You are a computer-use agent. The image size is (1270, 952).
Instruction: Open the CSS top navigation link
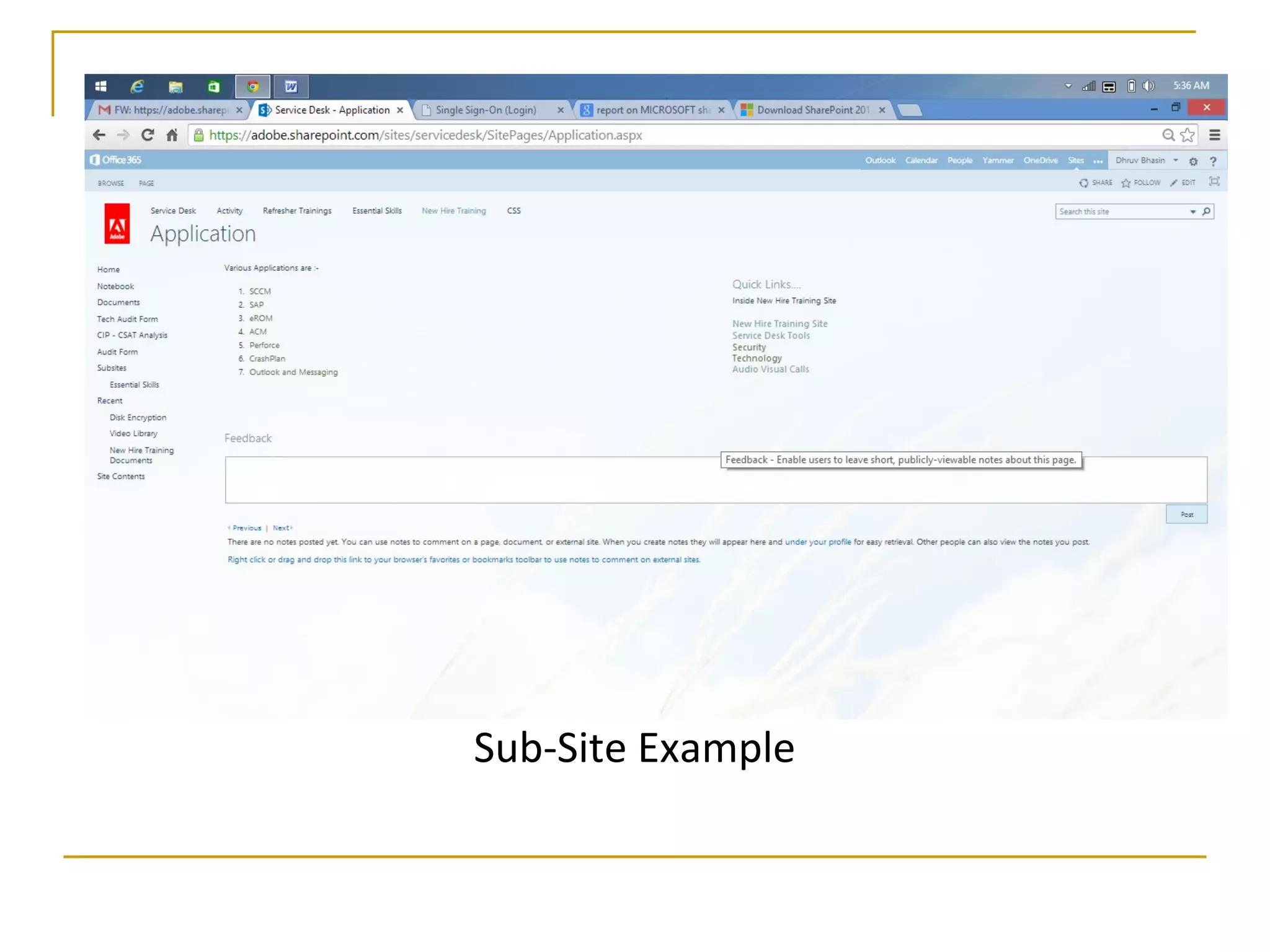point(513,211)
